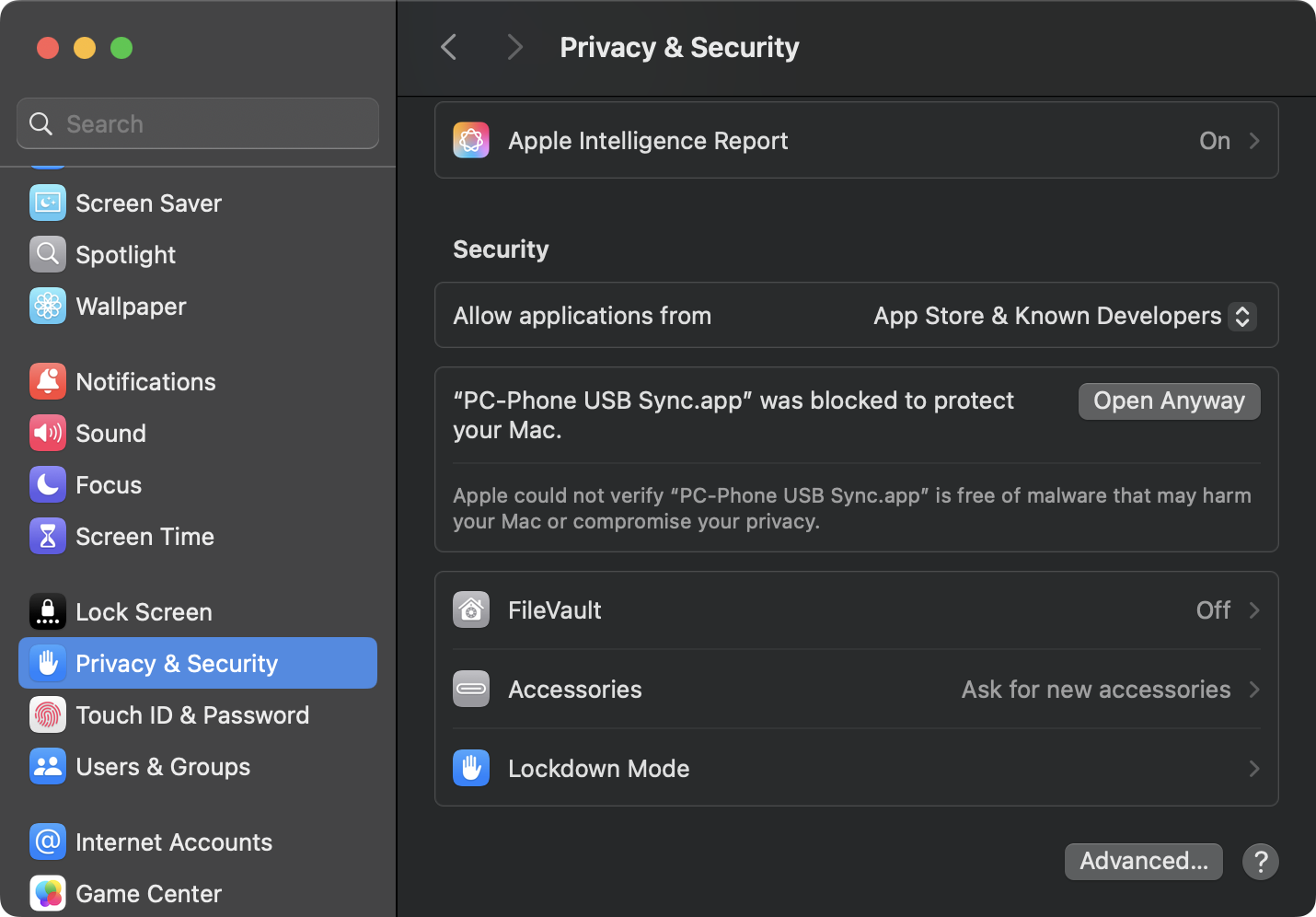Open FileVault Off chevron for details

click(1253, 610)
